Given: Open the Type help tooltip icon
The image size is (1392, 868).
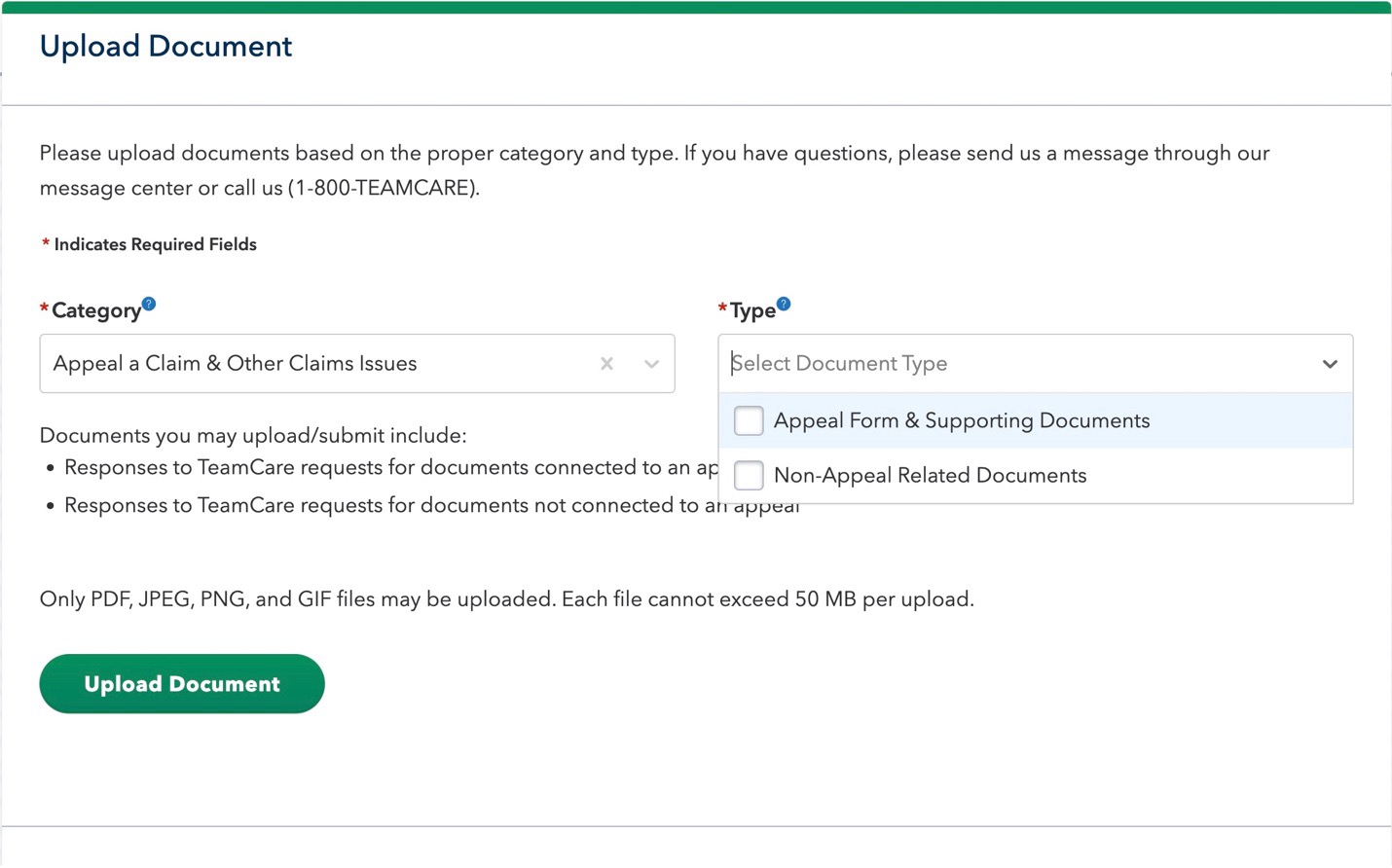Looking at the screenshot, I should pyautogui.click(x=785, y=303).
